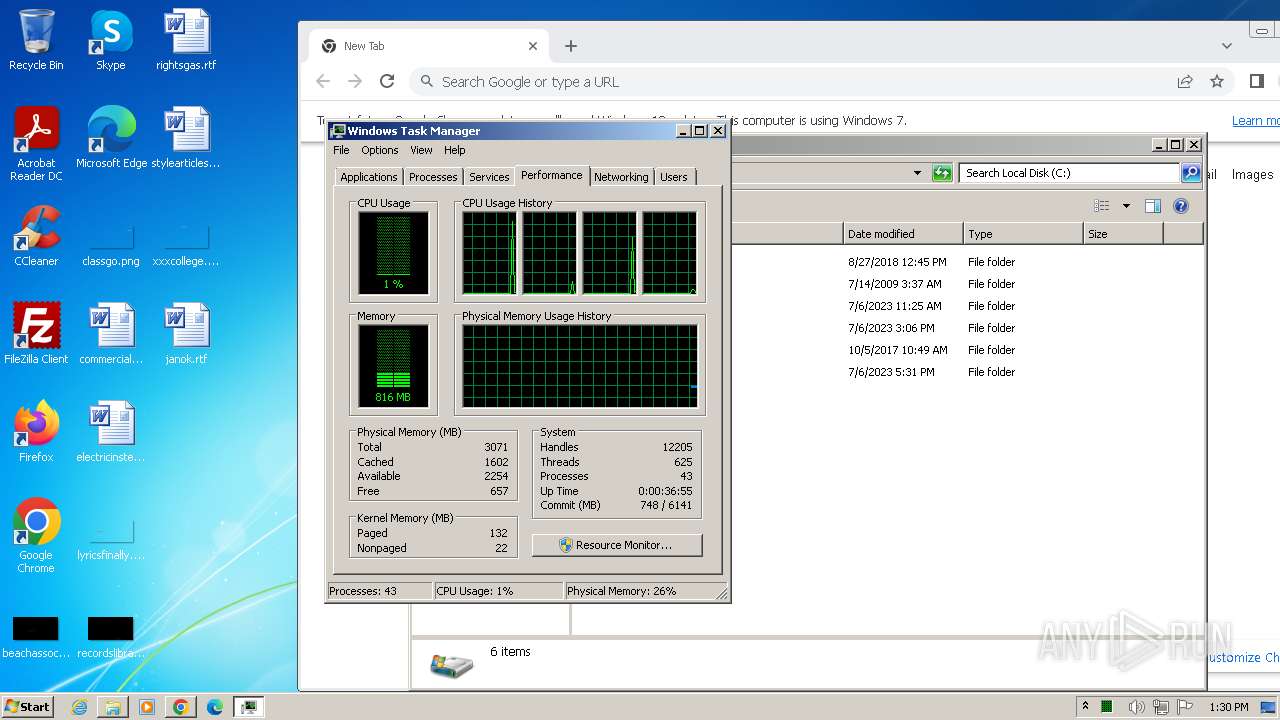Select the commercial document icon
The width and height of the screenshot is (1280, 720).
[111, 334]
